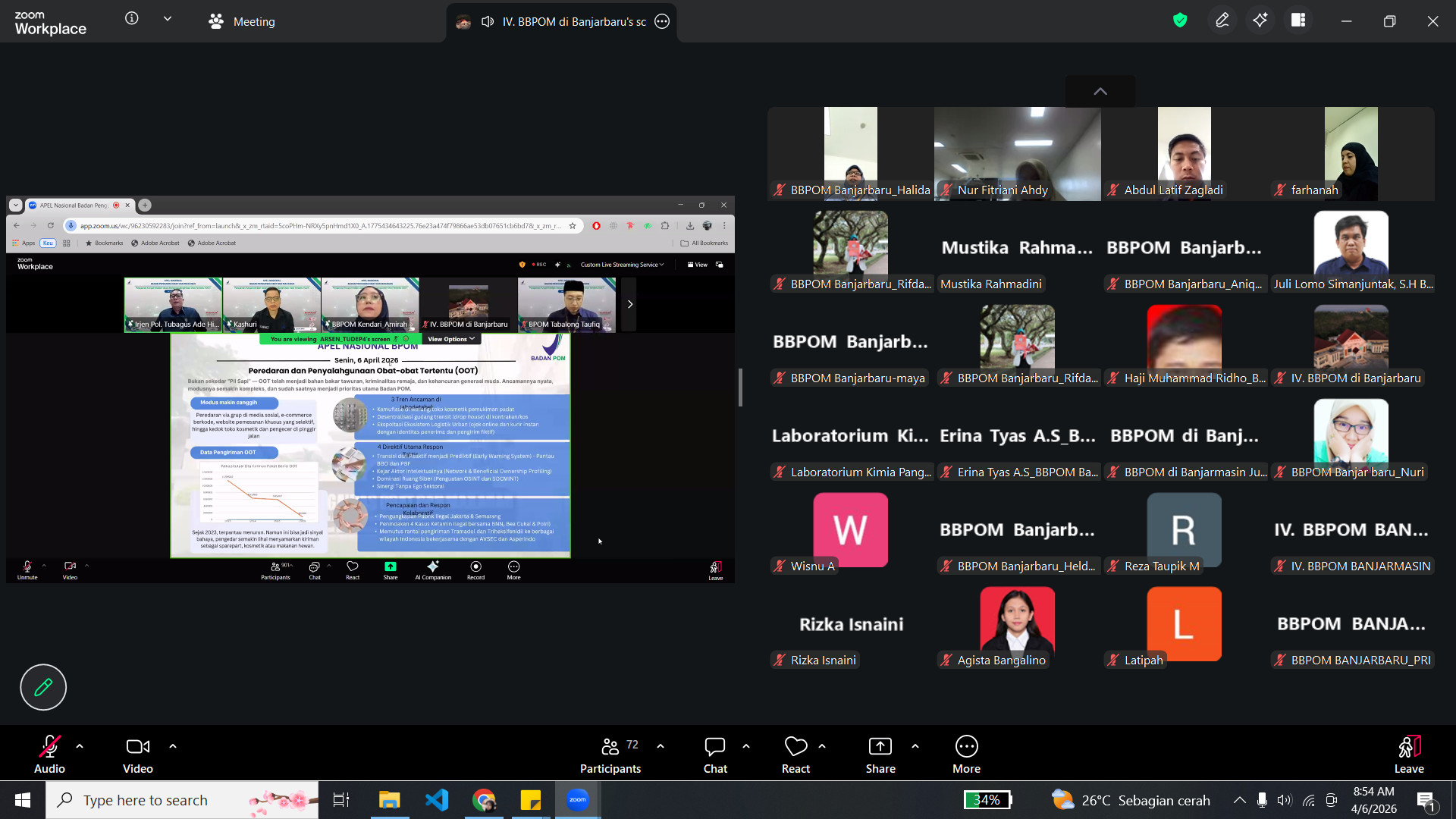Expand the Share options caret

point(915,747)
